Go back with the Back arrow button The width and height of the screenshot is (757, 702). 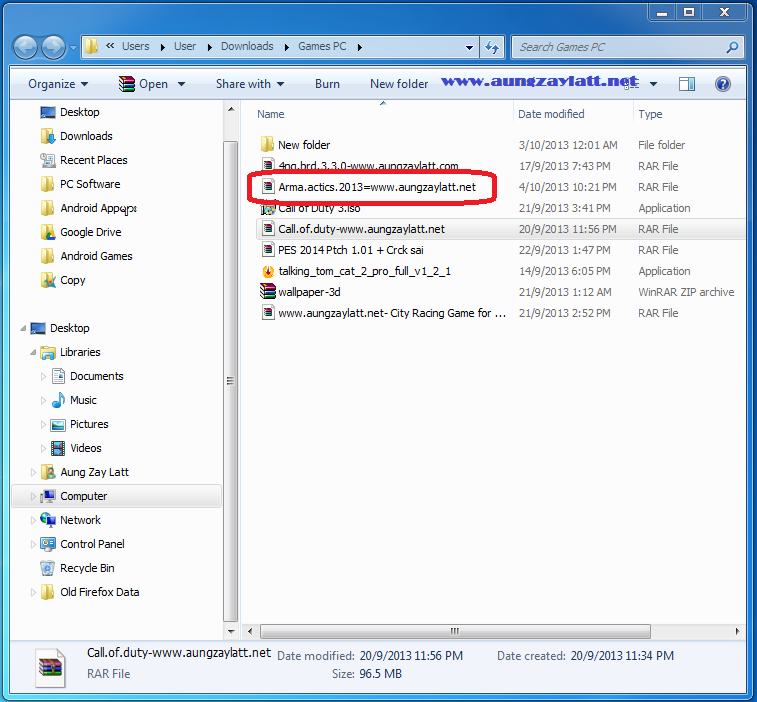pyautogui.click(x=25, y=47)
